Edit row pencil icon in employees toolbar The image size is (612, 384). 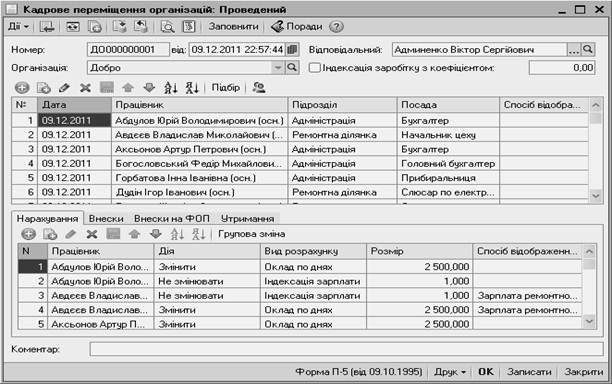[x=64, y=87]
